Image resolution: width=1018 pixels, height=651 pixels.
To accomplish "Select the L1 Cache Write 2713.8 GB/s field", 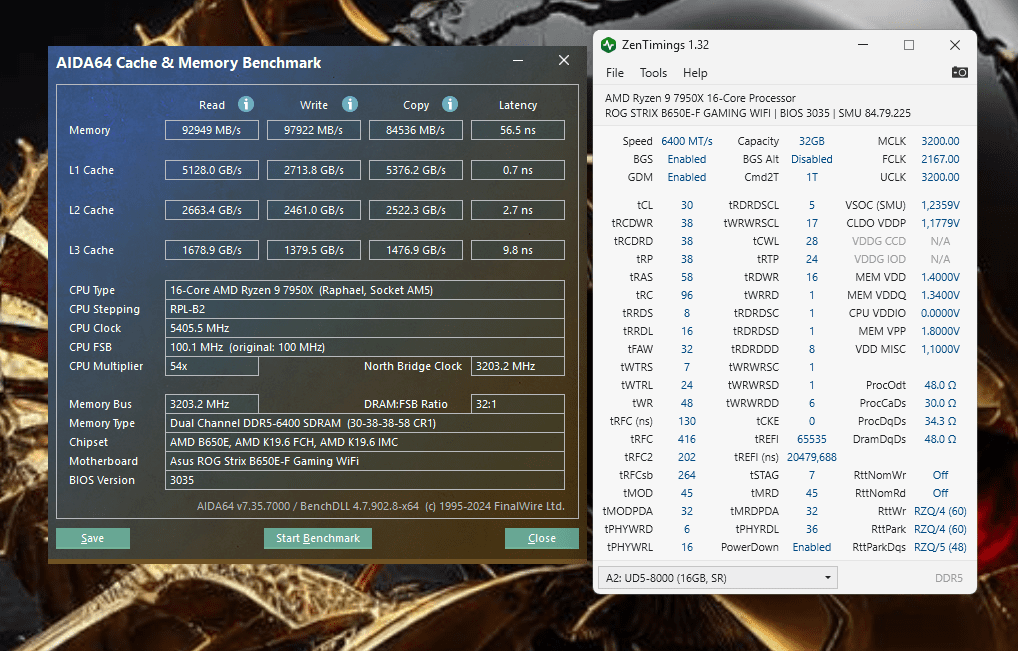I will [x=314, y=170].
